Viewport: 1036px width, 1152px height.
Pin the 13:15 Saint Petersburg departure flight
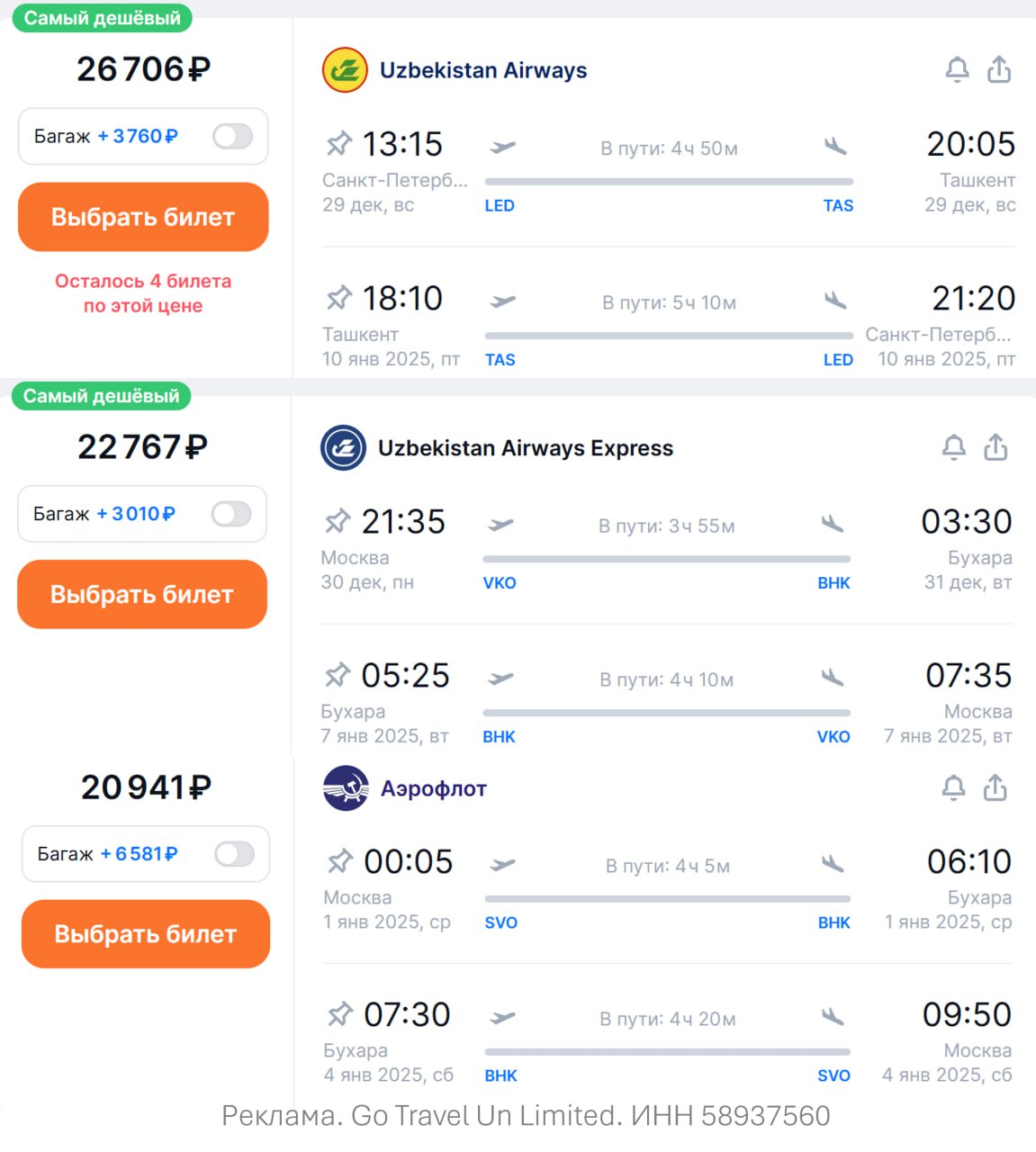tap(338, 144)
